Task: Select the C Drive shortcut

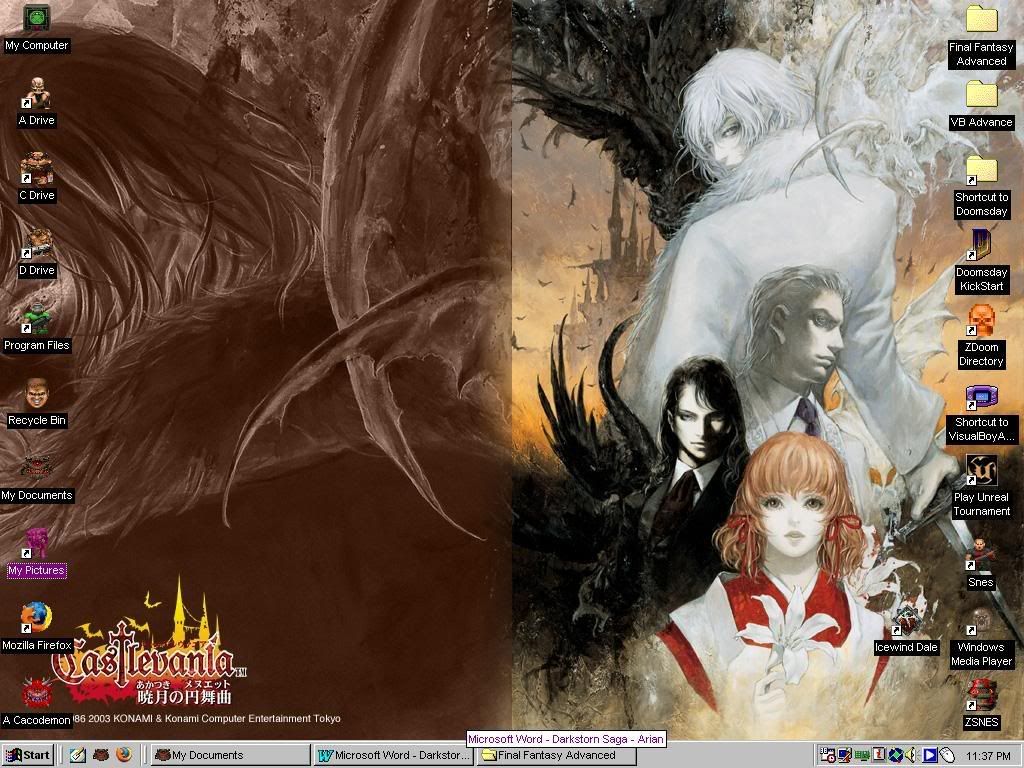Action: pyautogui.click(x=37, y=178)
